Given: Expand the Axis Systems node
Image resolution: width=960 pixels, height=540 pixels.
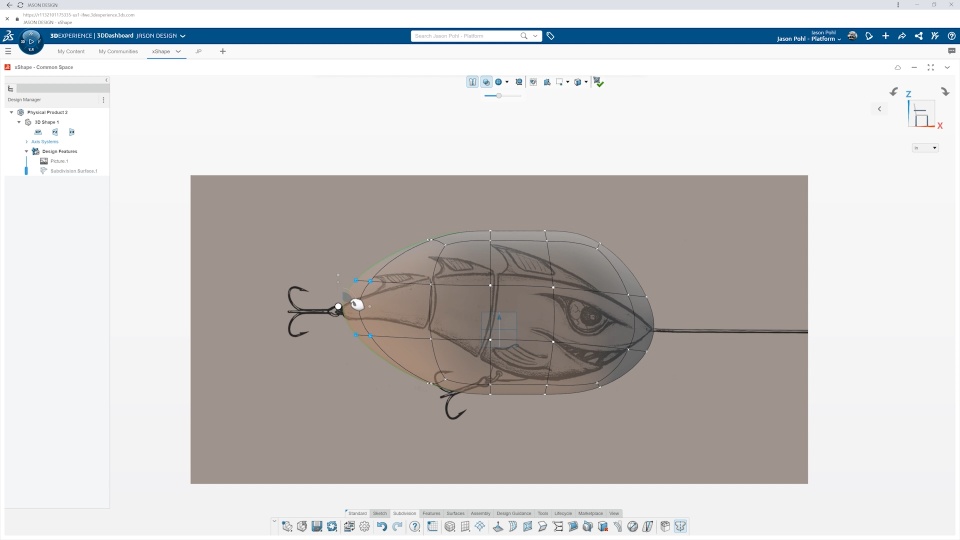Looking at the screenshot, I should (x=26, y=141).
